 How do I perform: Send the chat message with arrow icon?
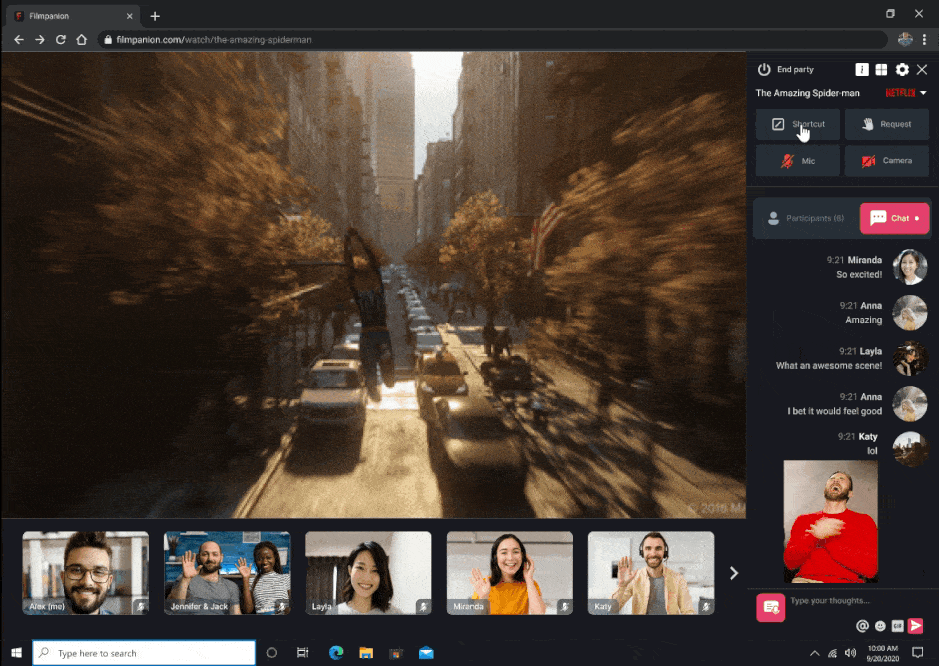(x=915, y=626)
